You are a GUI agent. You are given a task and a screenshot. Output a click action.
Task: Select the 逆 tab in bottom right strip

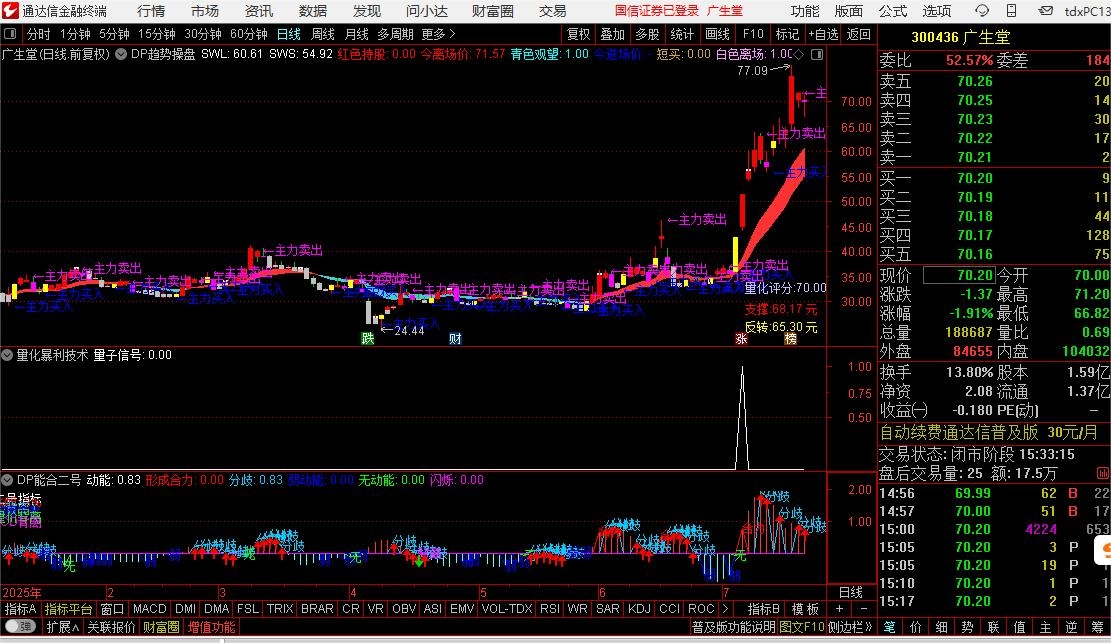click(1071, 627)
